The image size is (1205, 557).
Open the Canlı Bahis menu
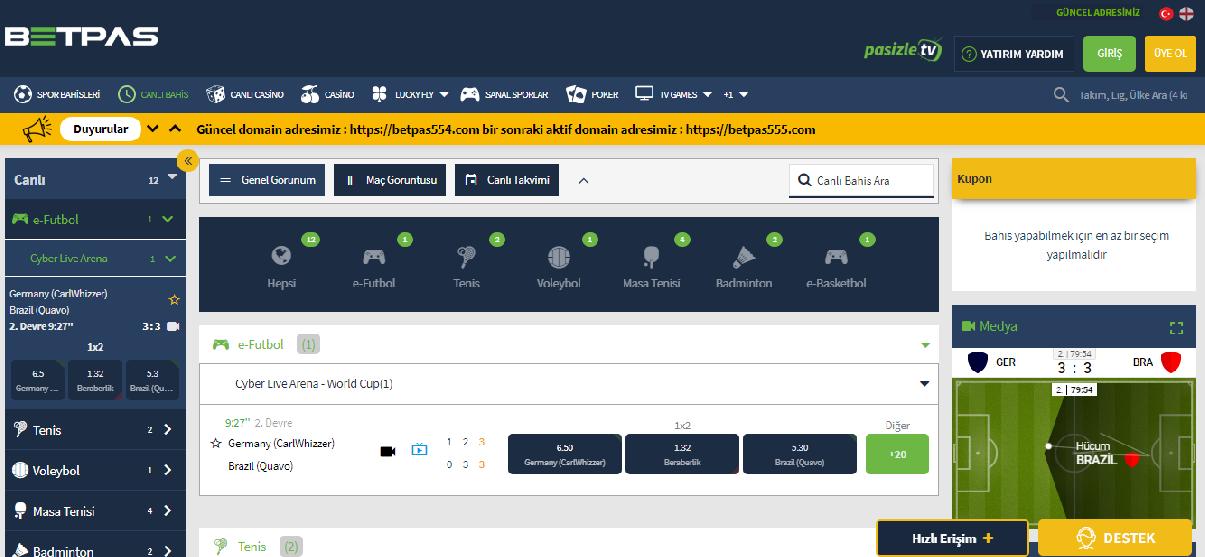pos(153,94)
